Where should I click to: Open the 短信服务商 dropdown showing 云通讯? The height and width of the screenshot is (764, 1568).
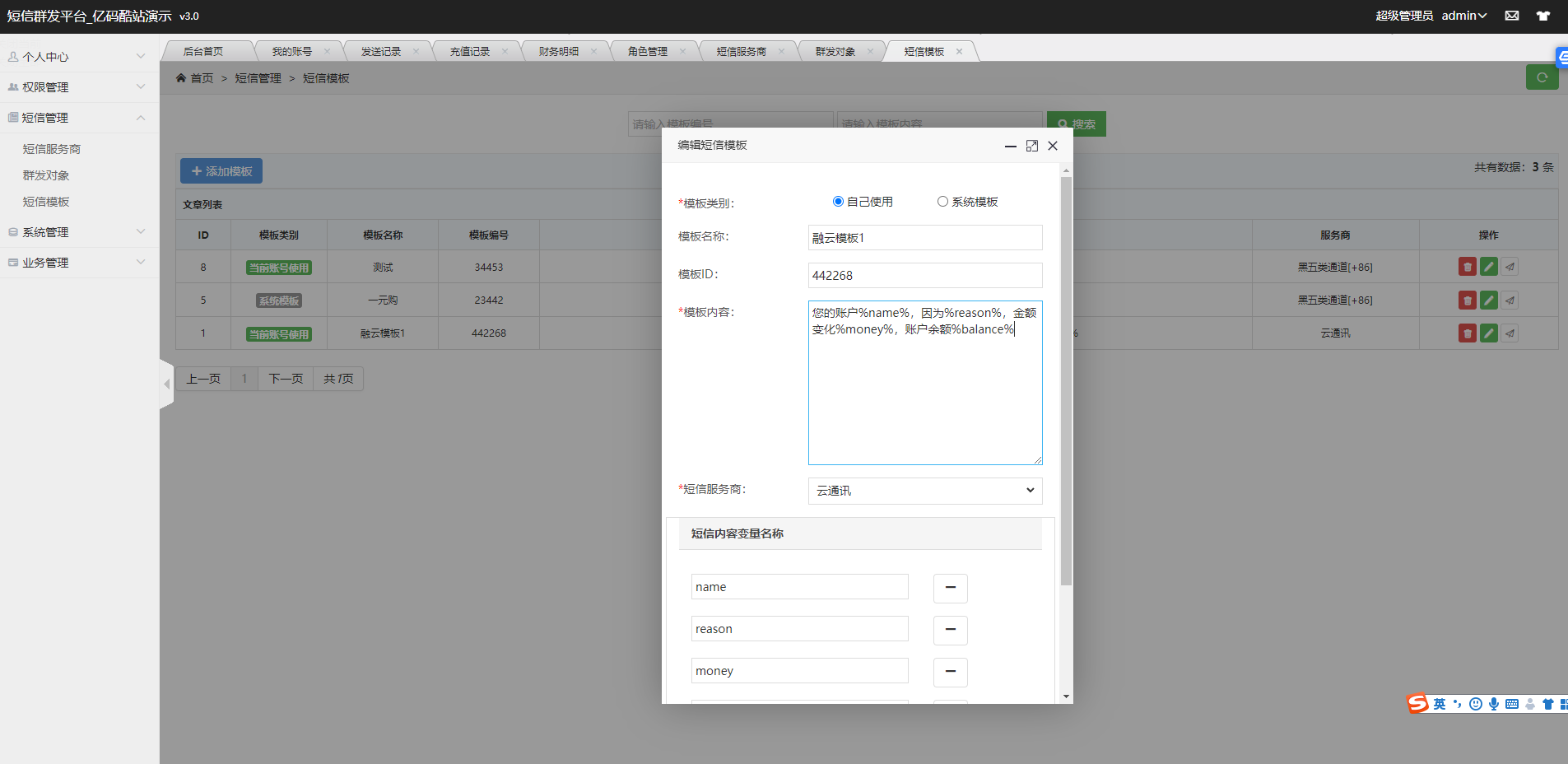(x=924, y=491)
